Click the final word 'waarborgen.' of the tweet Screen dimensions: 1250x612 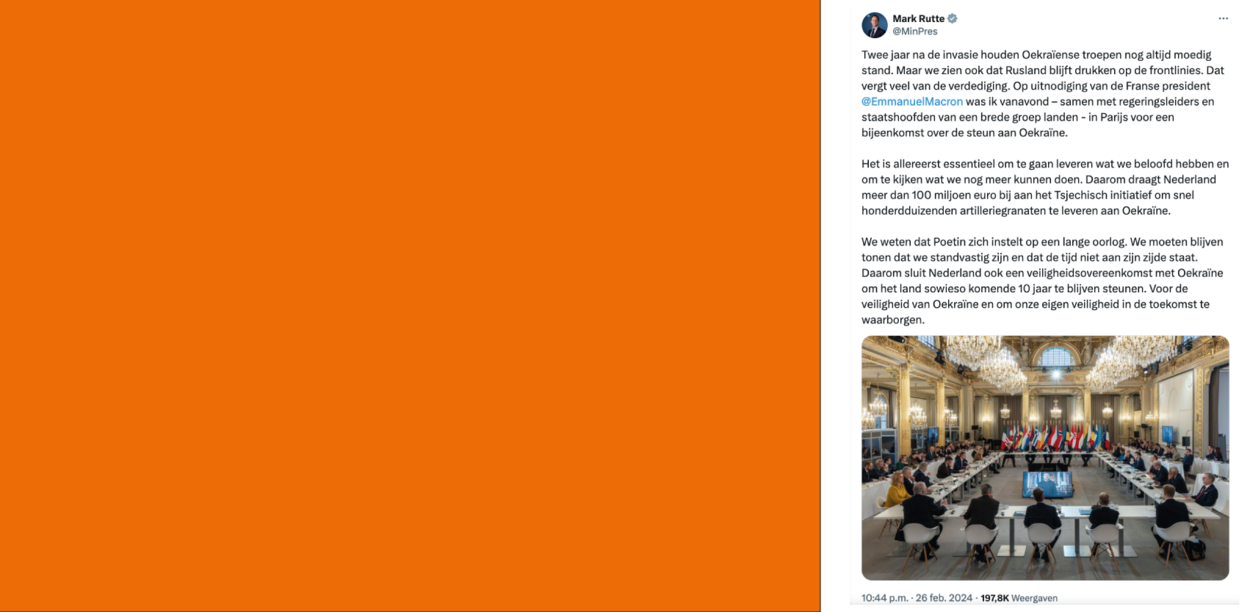(893, 320)
